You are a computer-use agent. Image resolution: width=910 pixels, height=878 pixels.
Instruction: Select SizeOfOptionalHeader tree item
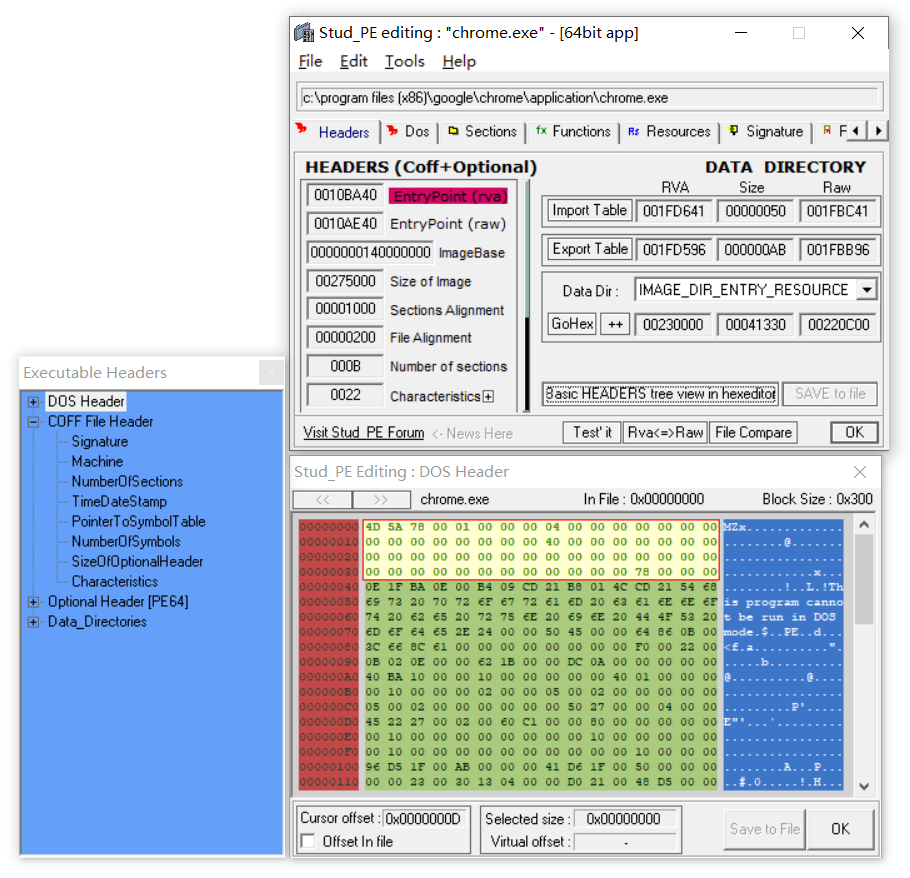138,562
